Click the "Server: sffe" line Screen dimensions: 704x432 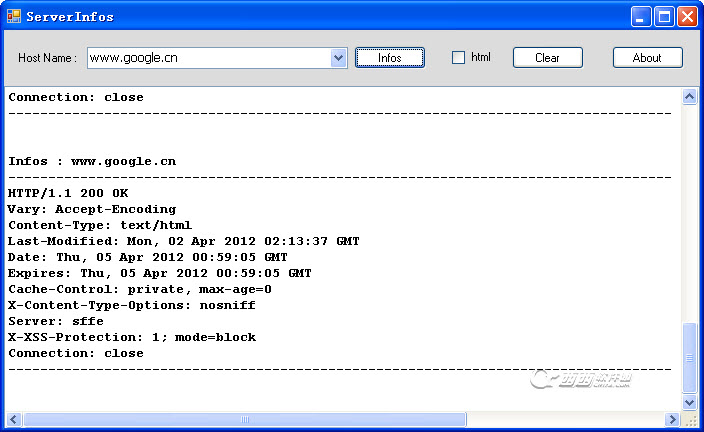click(x=56, y=321)
